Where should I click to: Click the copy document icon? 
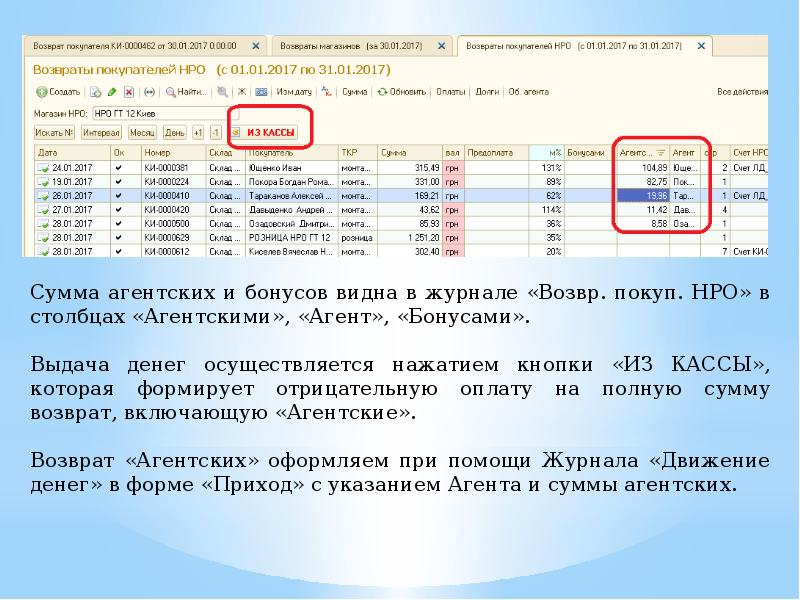(96, 91)
